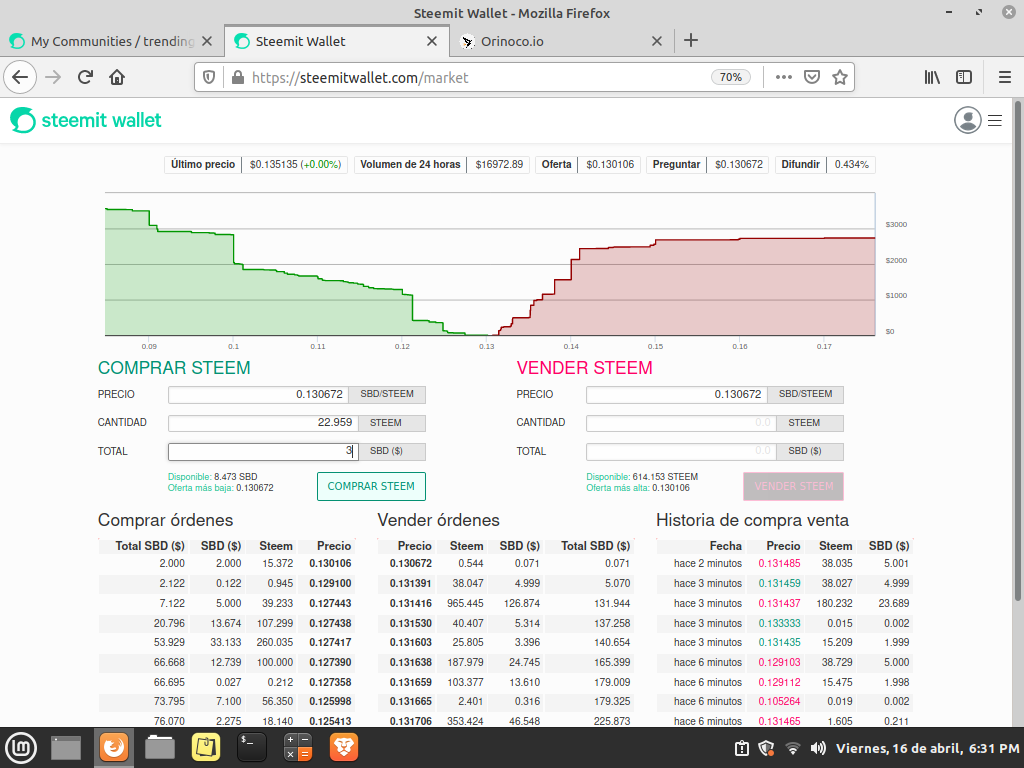The width and height of the screenshot is (1024, 768).
Task: Open a new browser tab
Action: [691, 40]
